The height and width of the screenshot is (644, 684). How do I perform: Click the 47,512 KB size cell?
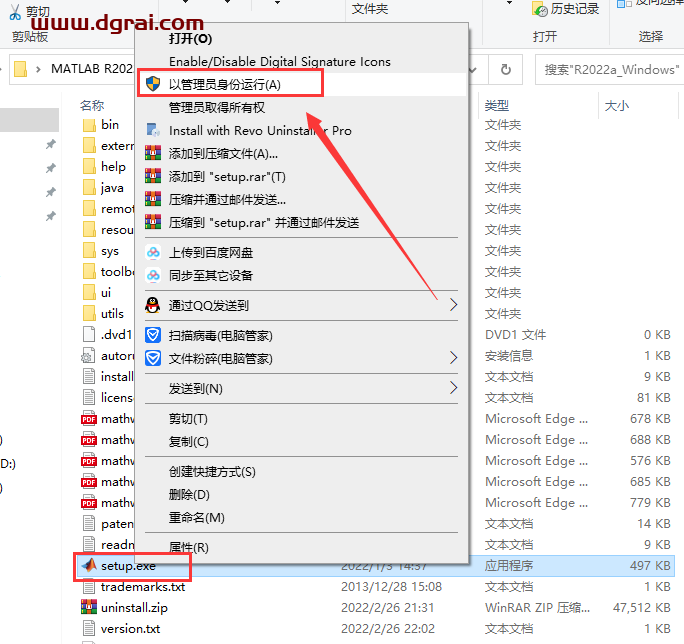tap(642, 607)
